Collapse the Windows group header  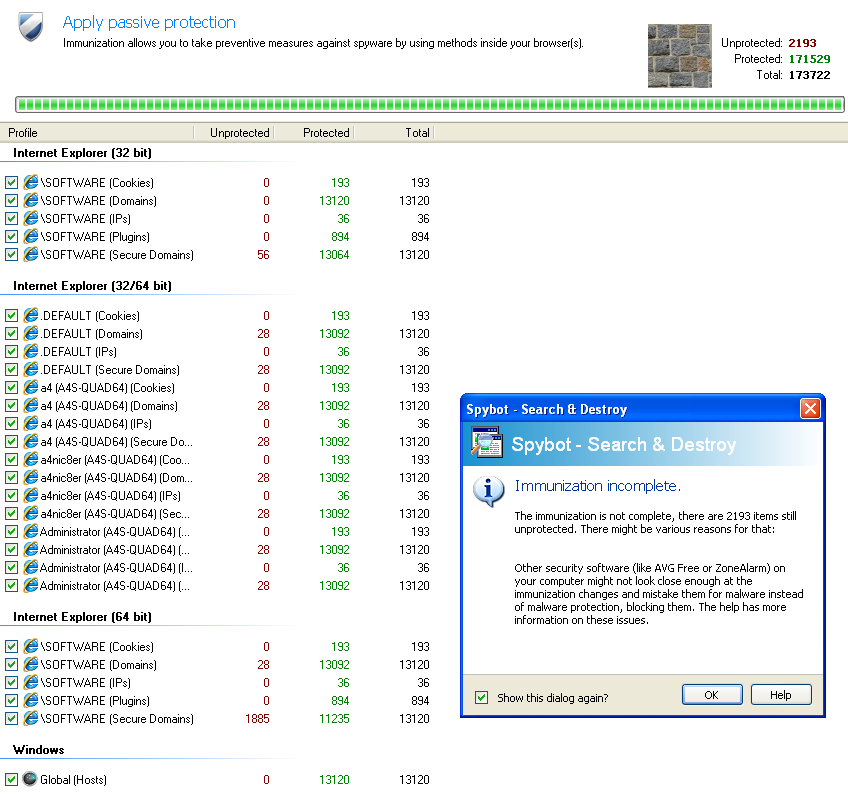point(38,750)
